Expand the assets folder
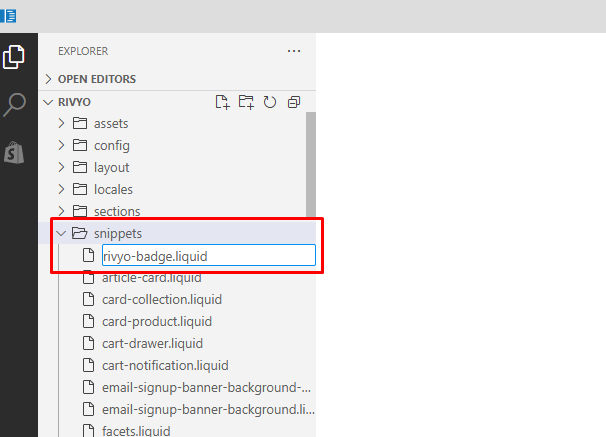The height and width of the screenshot is (437, 606). 61,123
